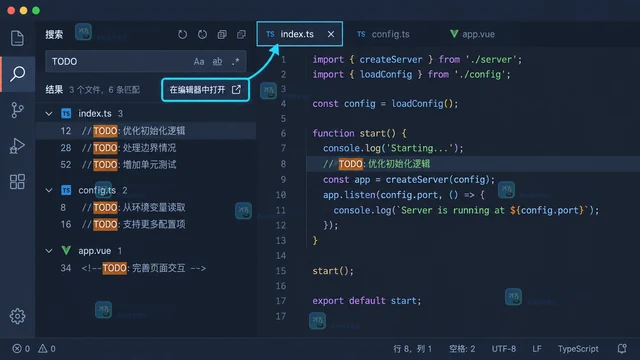
Task: Open notifications bell in status bar
Action: tap(622, 349)
